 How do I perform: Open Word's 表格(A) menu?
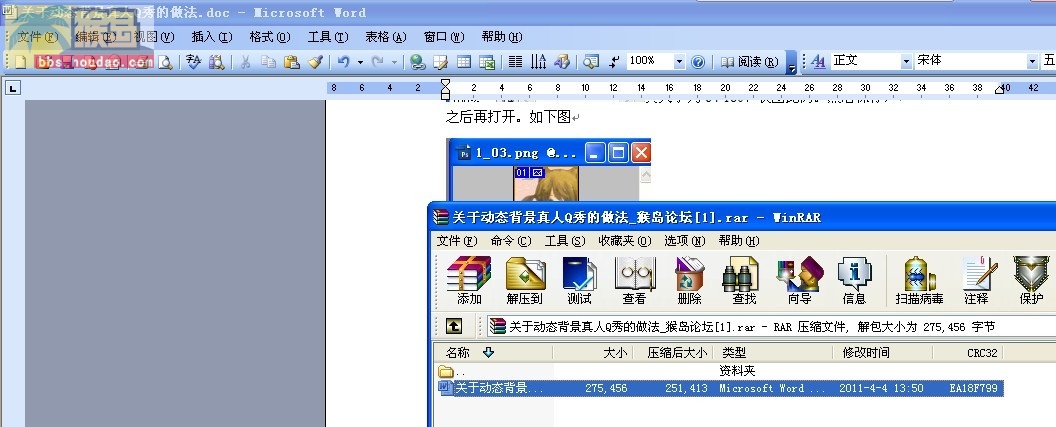386,36
